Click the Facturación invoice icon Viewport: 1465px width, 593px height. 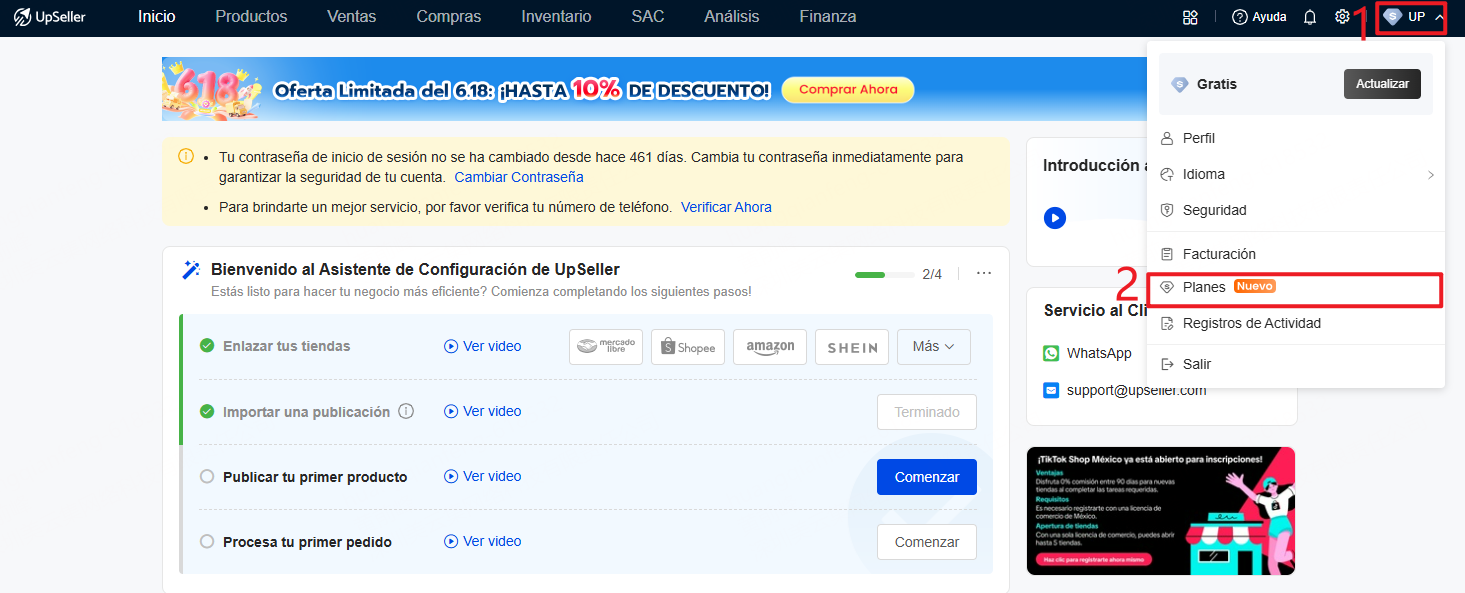click(1166, 254)
